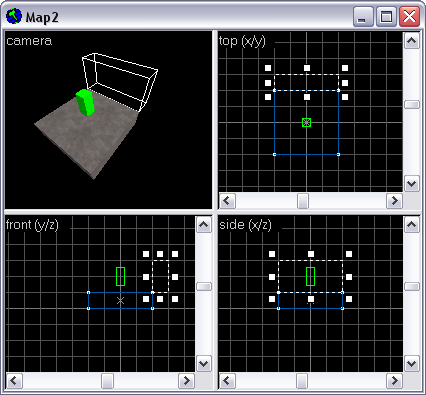The height and width of the screenshot is (395, 426).
Task: Click the side view vertical scrollbar thumb
Action: [x=412, y=286]
